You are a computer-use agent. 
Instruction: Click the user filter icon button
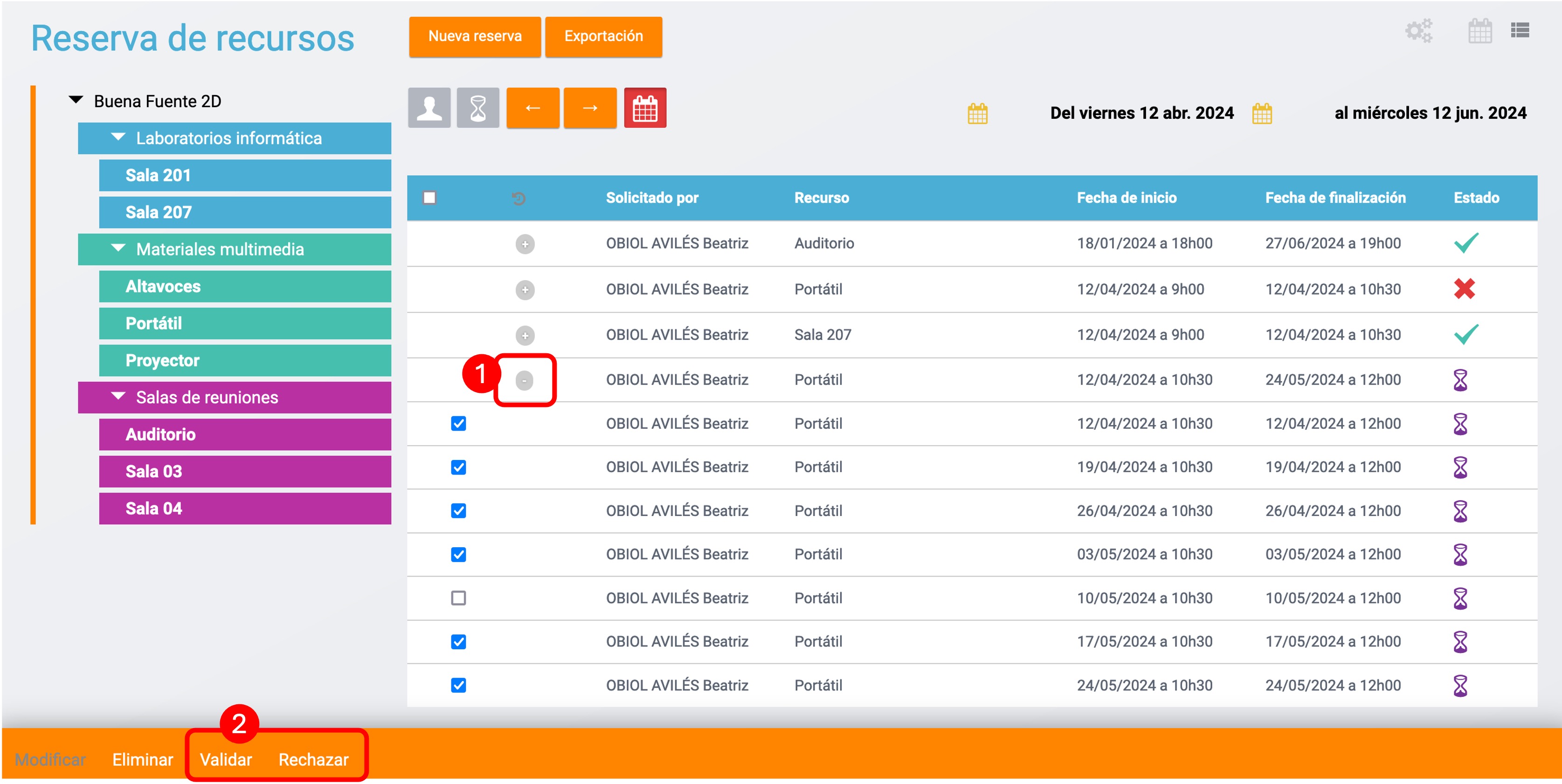click(429, 108)
